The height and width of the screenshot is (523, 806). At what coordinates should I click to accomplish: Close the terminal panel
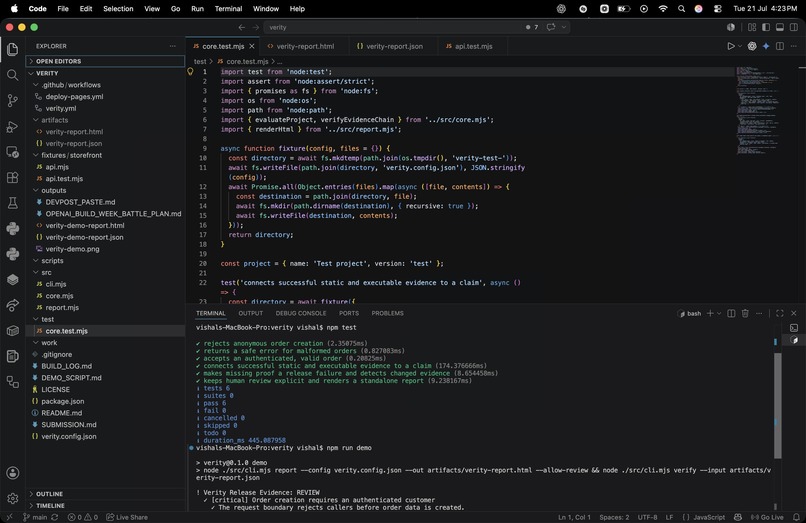(x=794, y=313)
